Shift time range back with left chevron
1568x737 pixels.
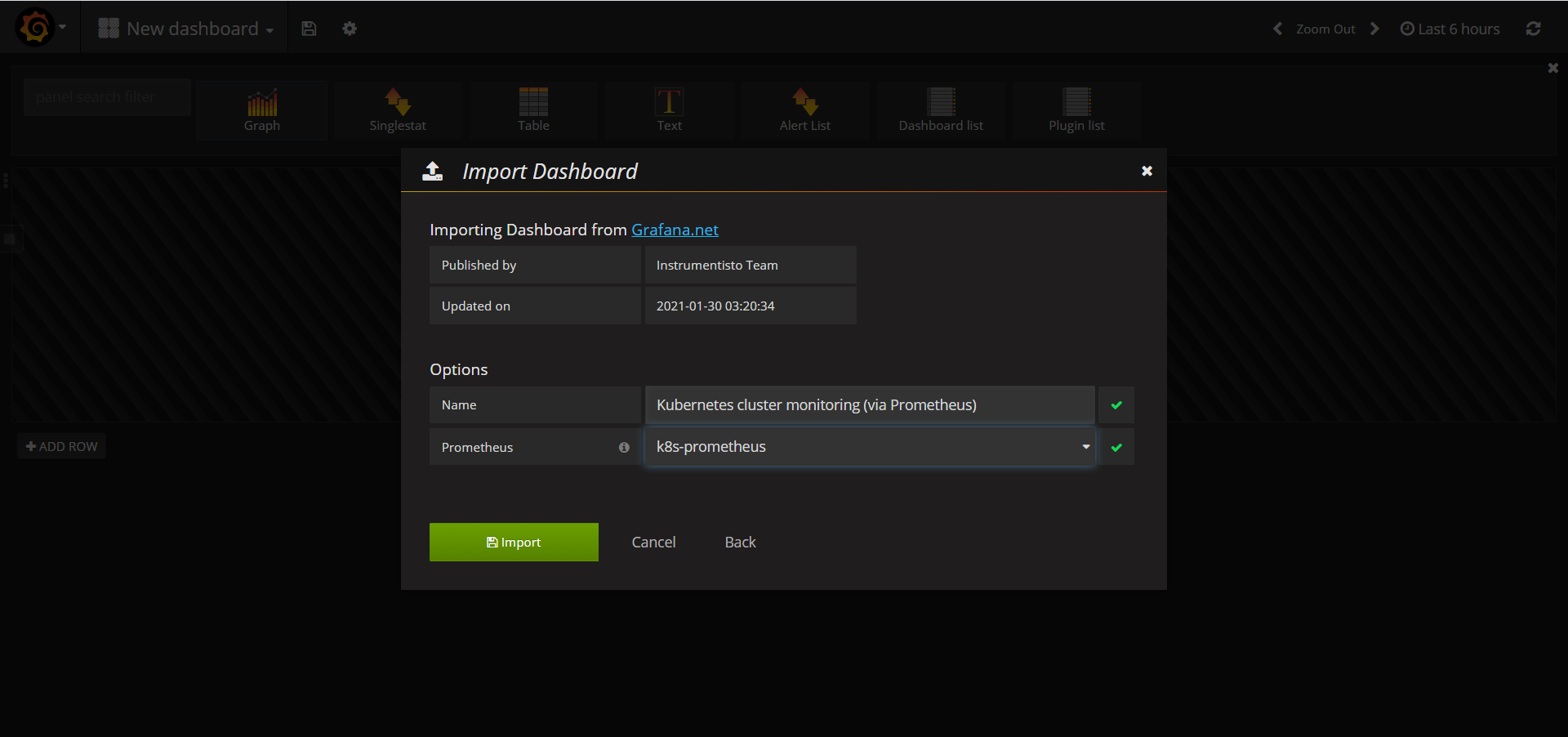point(1277,29)
